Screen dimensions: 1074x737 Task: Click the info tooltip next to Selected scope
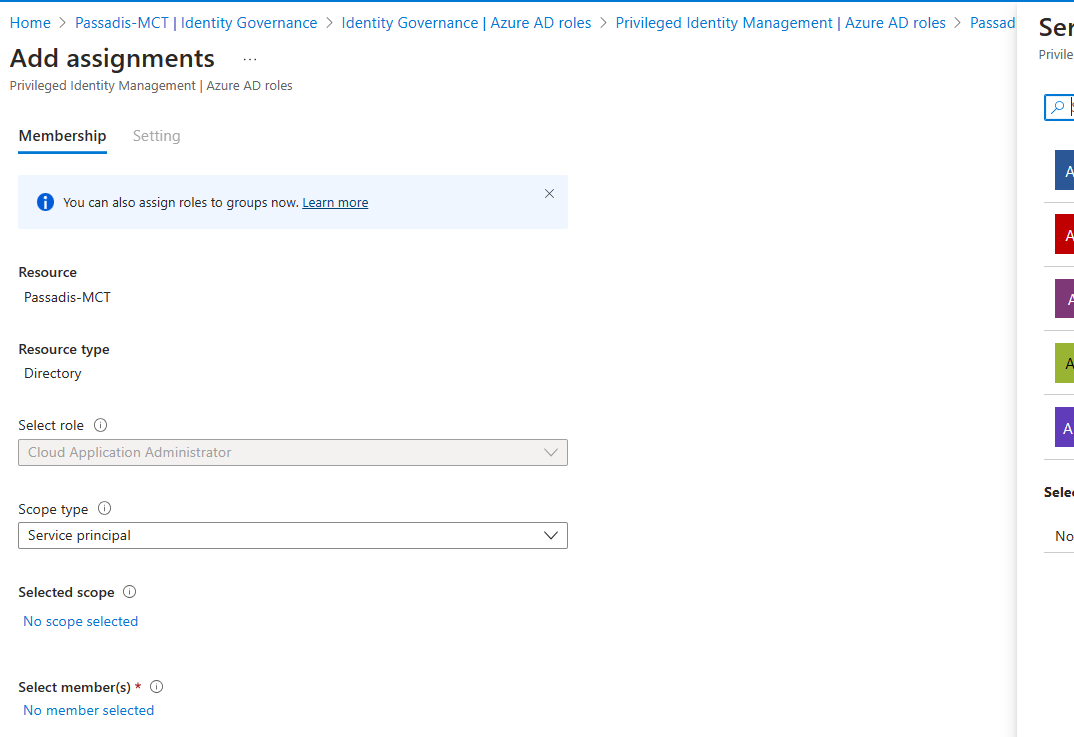[x=128, y=591]
